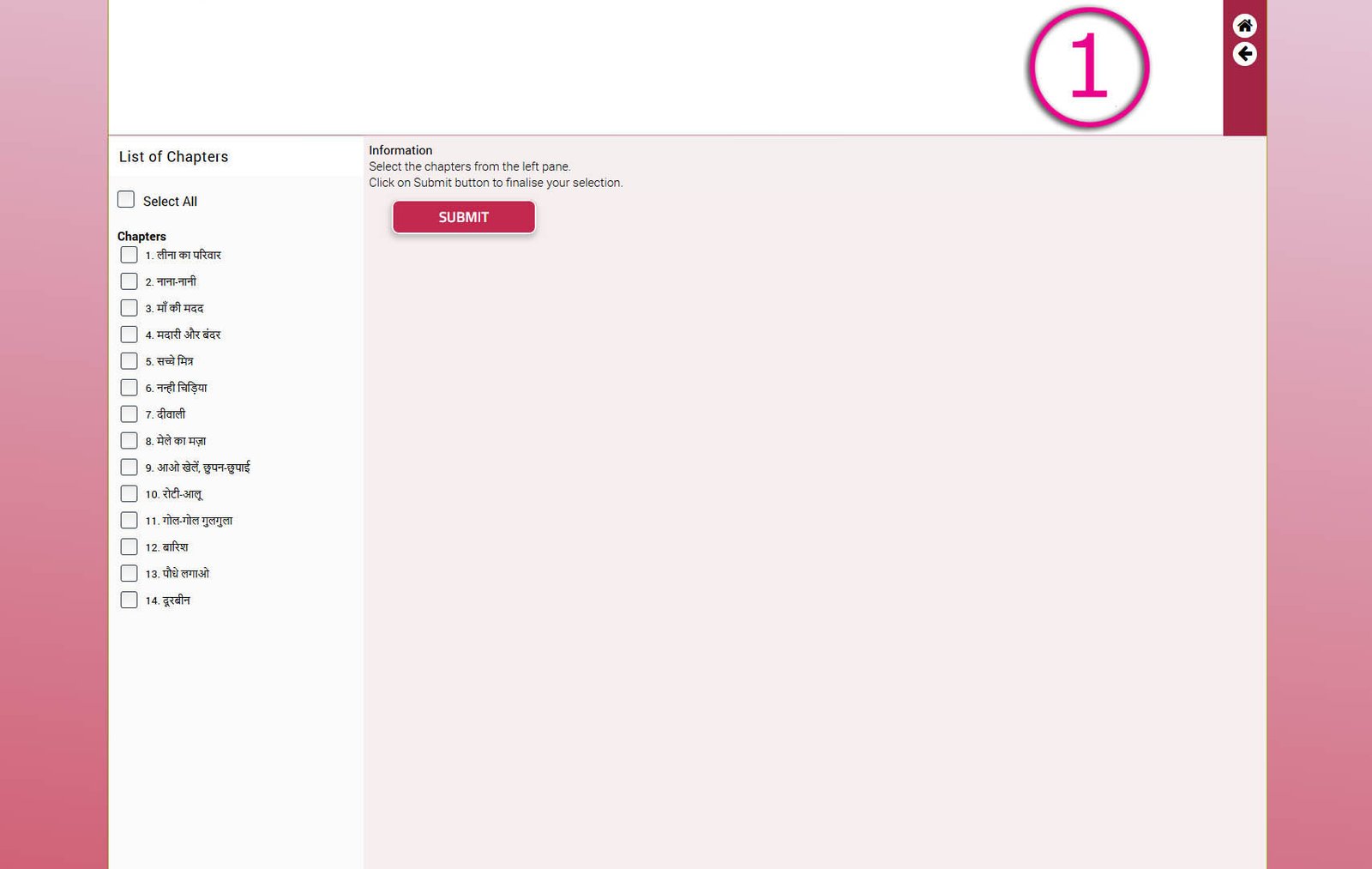Select chapter 7 दीवाली checkbox
This screenshot has width=1372, height=869.
coord(129,414)
